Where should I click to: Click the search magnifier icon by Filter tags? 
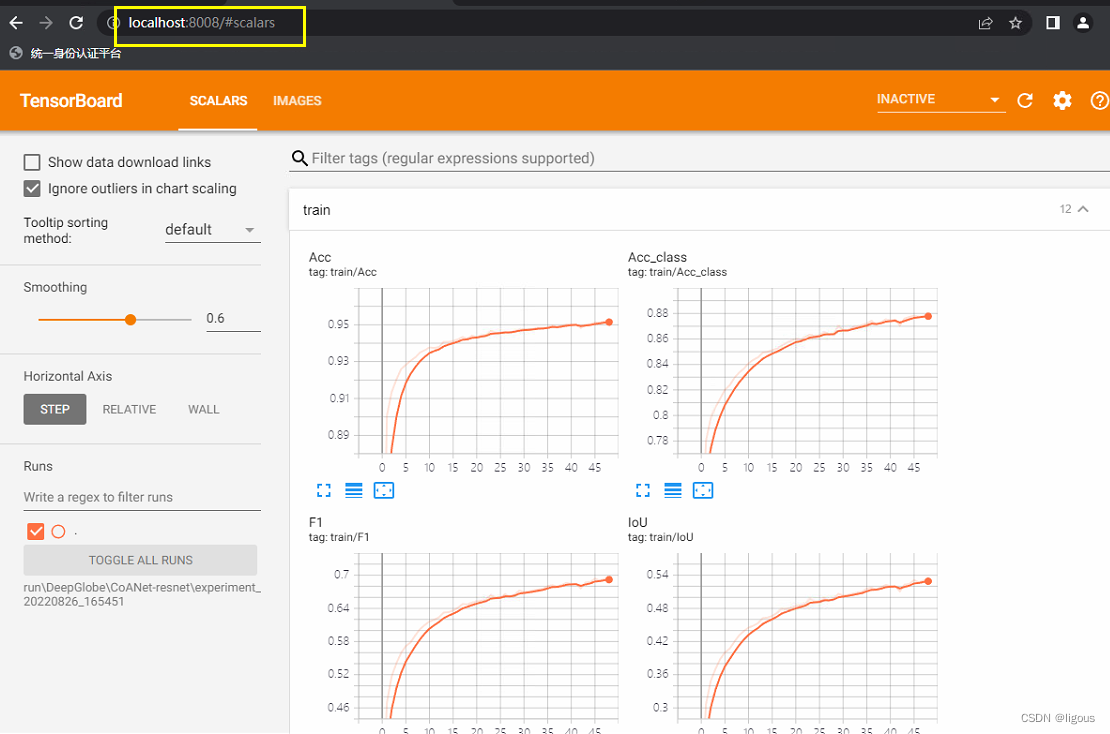point(299,158)
